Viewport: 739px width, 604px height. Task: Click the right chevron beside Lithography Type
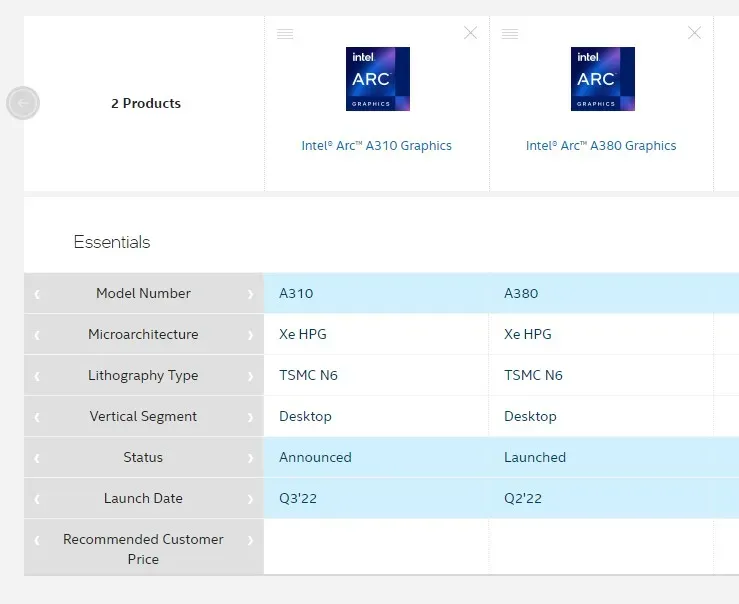[250, 376]
